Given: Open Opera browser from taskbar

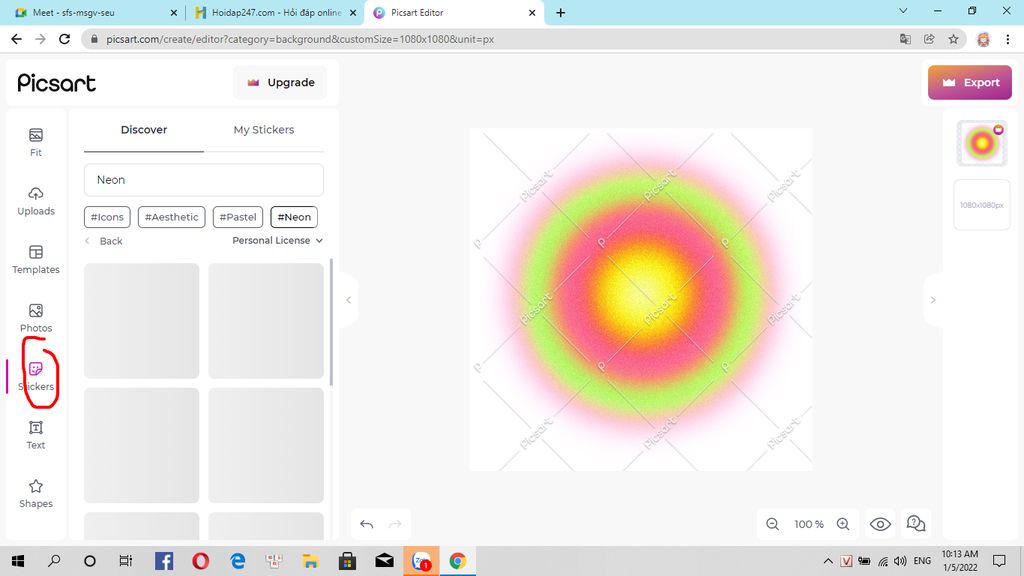Looking at the screenshot, I should pos(200,561).
